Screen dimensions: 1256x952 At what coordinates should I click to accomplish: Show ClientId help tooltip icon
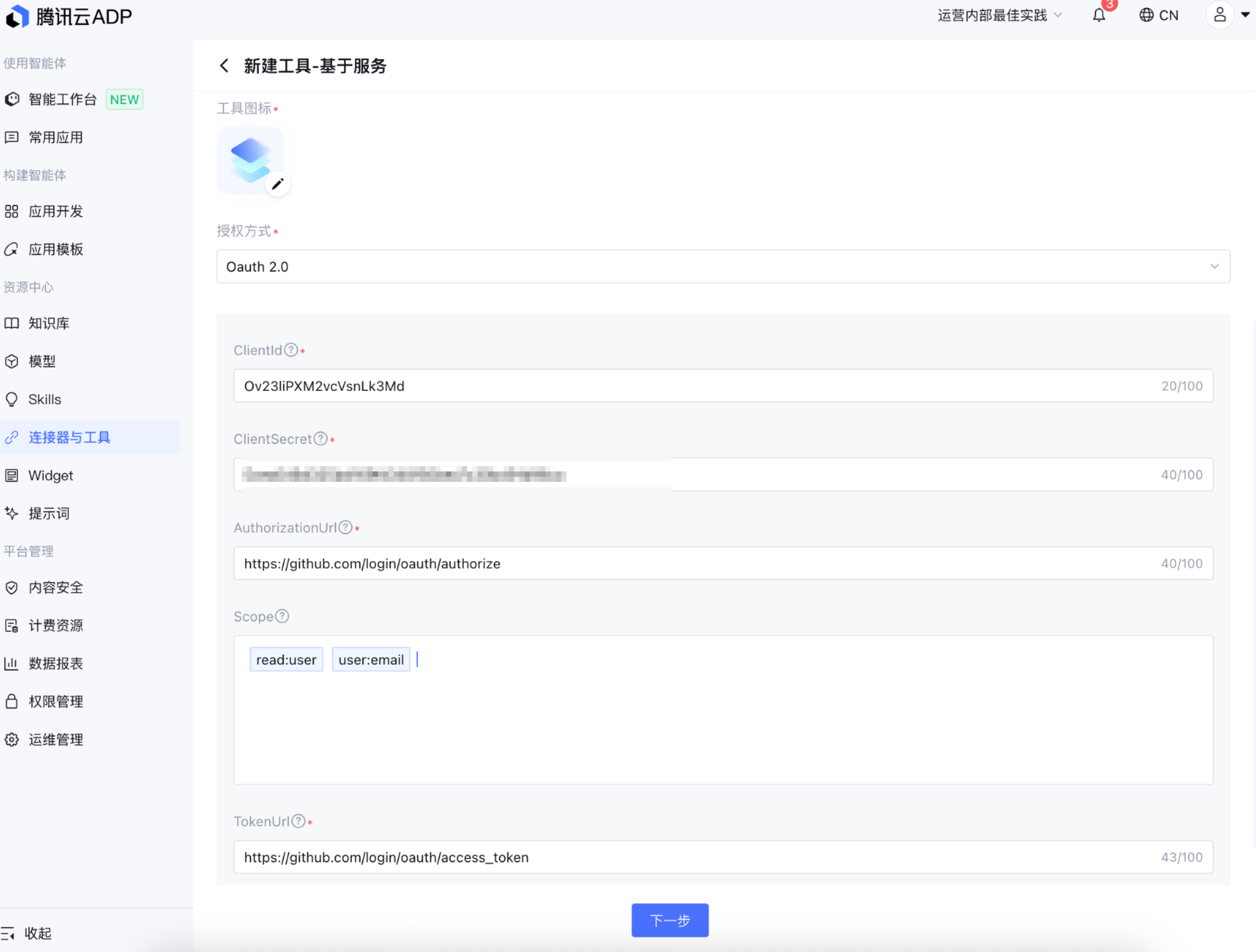point(291,350)
